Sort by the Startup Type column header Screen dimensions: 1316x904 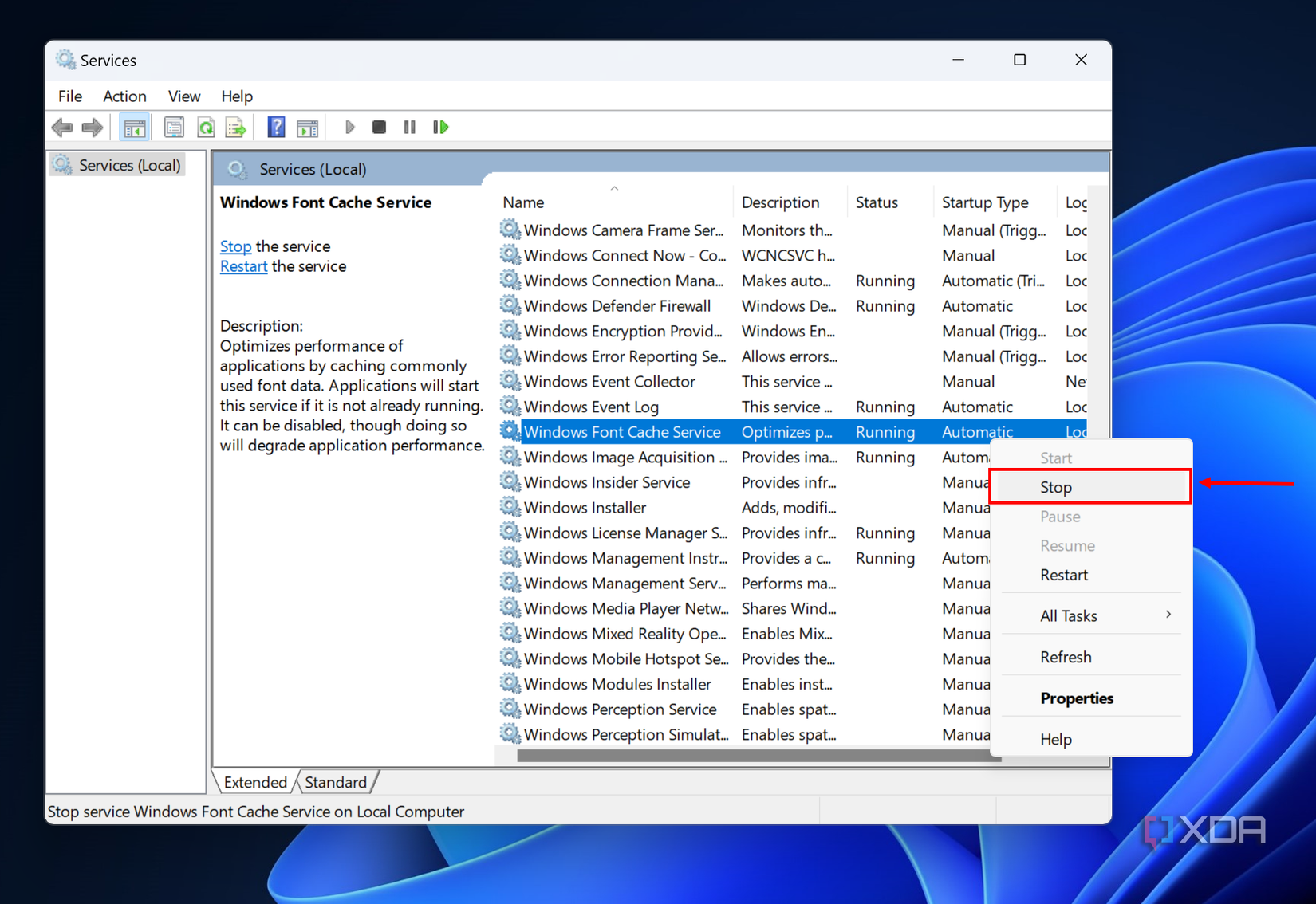pyautogui.click(x=994, y=202)
